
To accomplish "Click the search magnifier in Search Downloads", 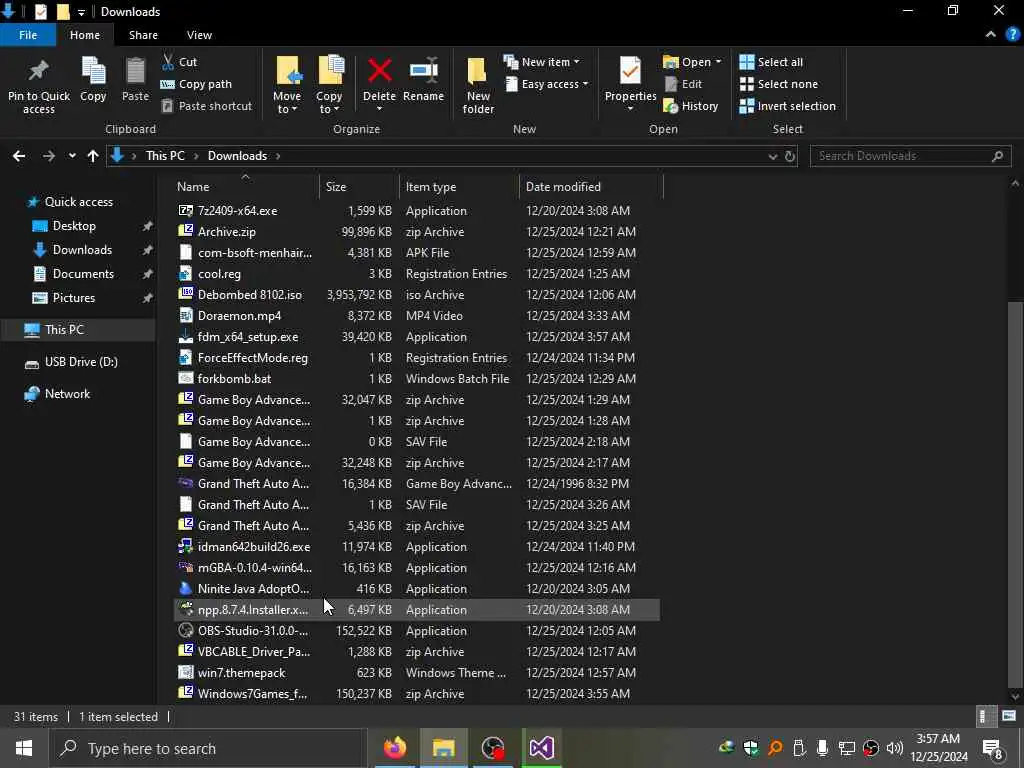I will click(x=997, y=156).
